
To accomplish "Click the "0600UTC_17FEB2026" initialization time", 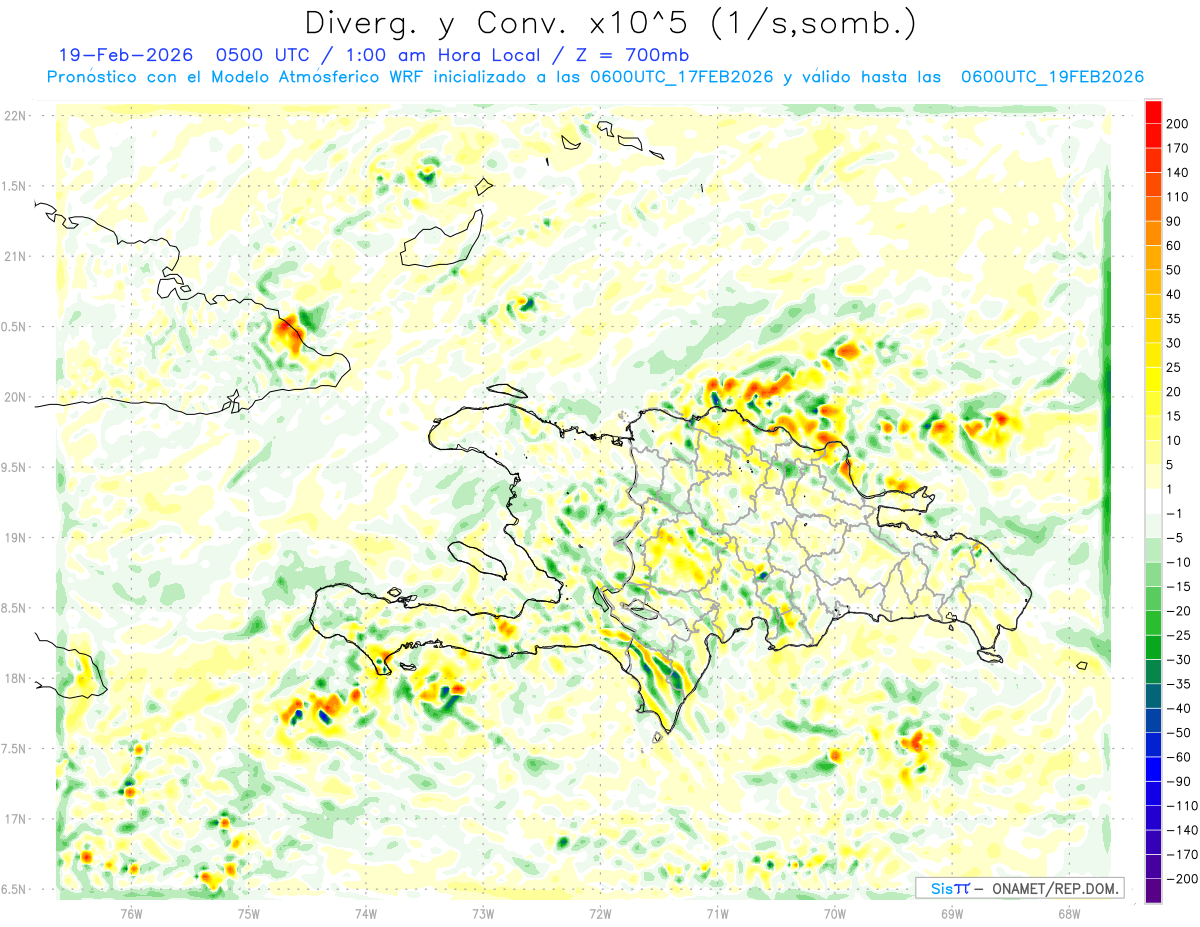I will coord(682,77).
